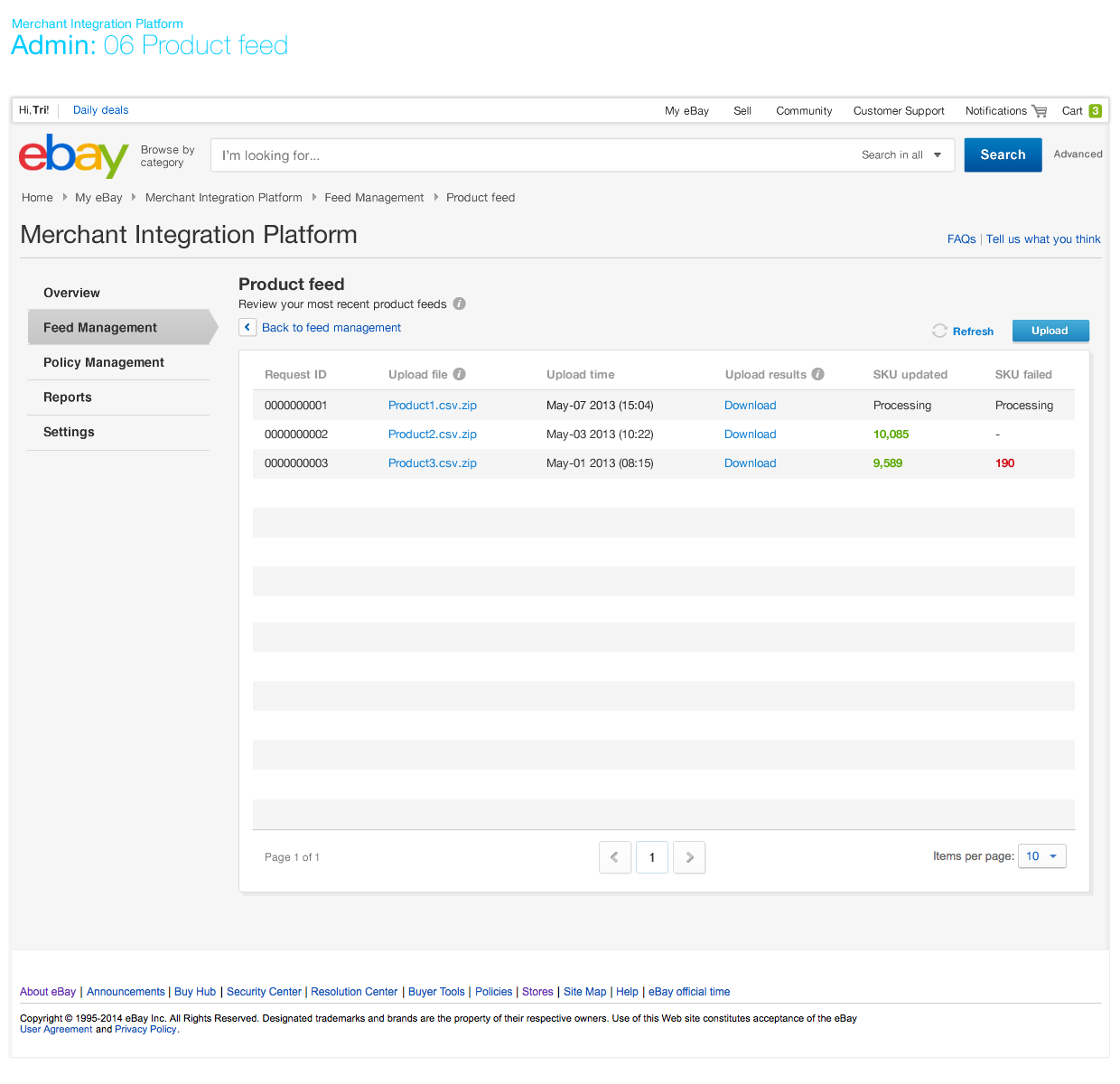Screen dimensions: 1120x1084
Task: Open Browse by category menu
Action: coord(167,156)
